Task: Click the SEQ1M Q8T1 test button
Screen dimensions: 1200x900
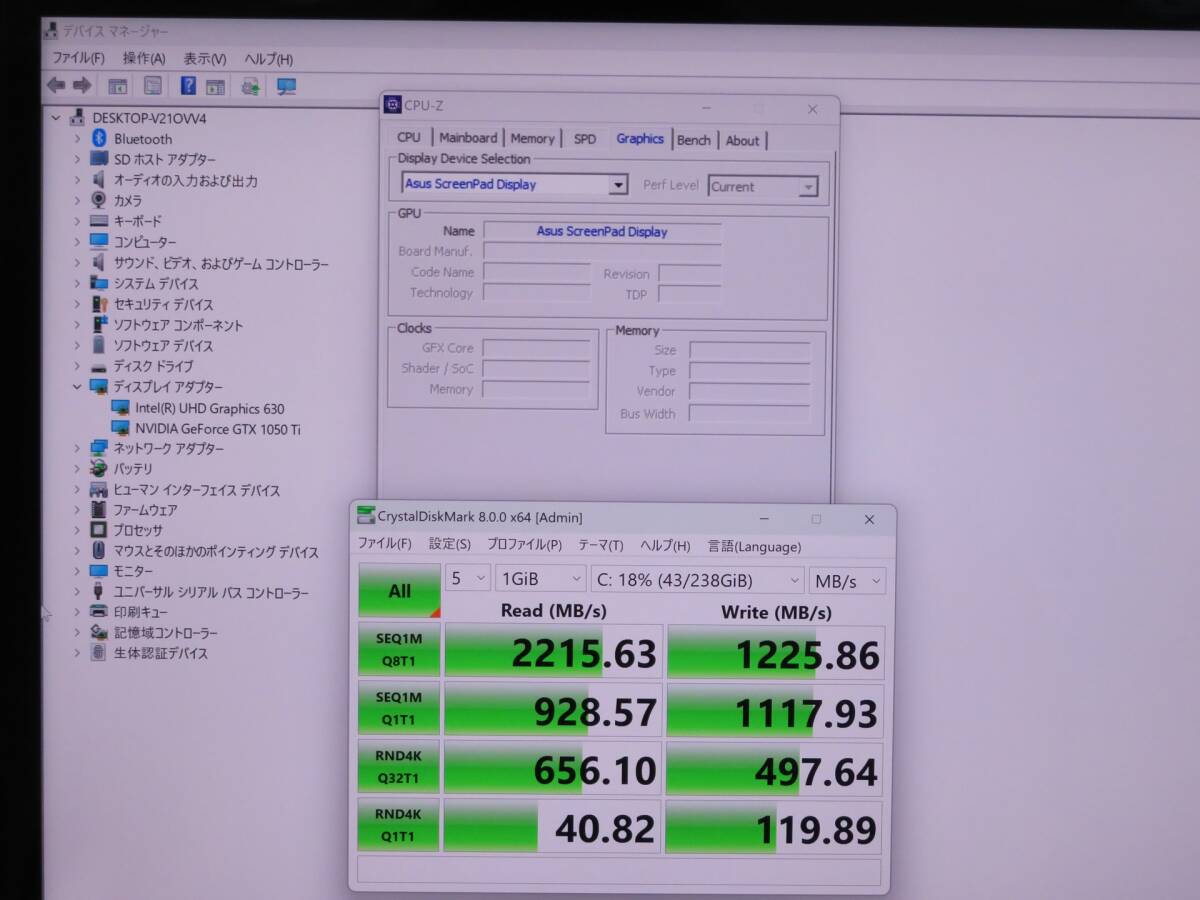Action: point(398,650)
